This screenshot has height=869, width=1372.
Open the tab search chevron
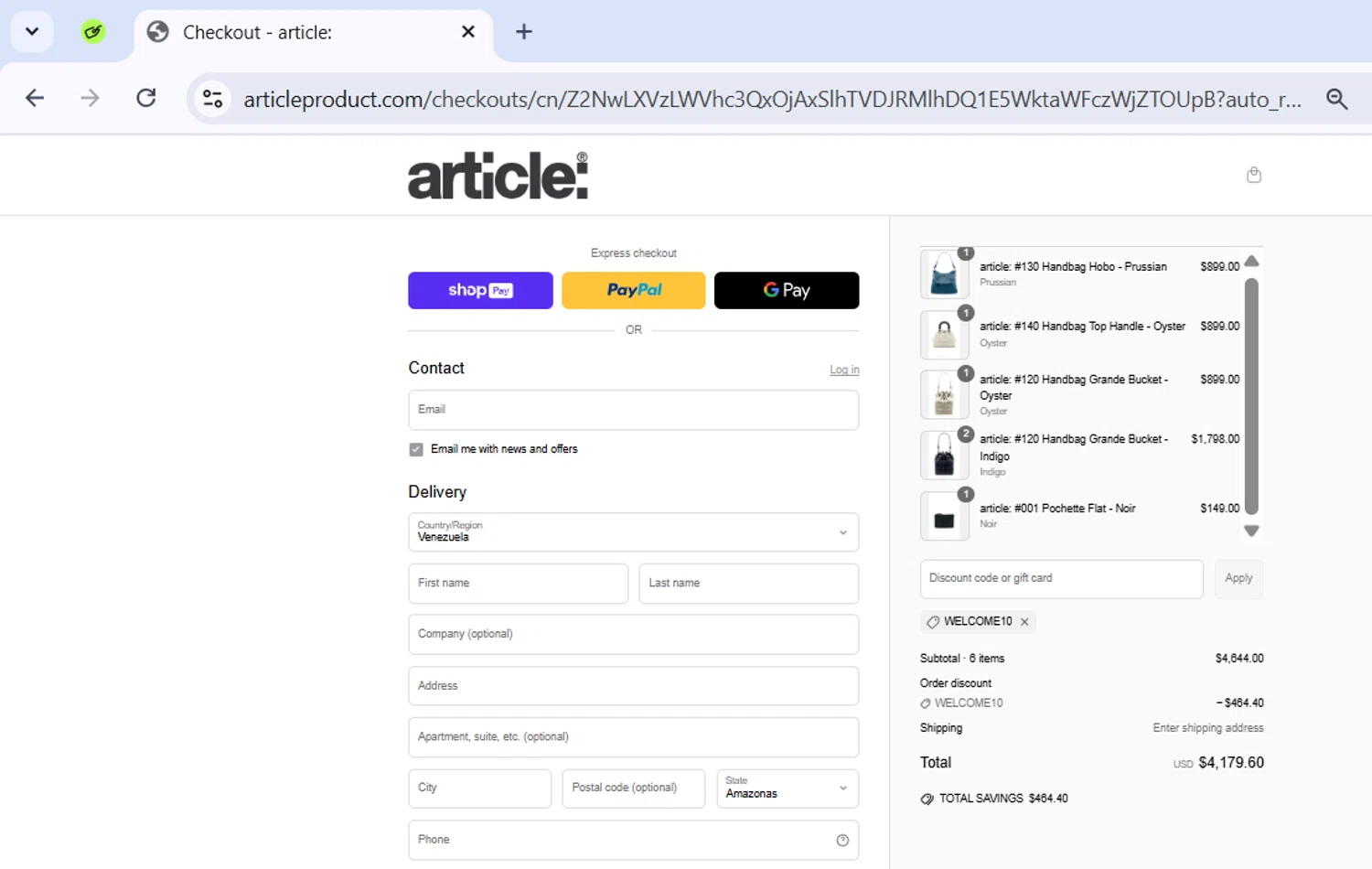[x=32, y=32]
